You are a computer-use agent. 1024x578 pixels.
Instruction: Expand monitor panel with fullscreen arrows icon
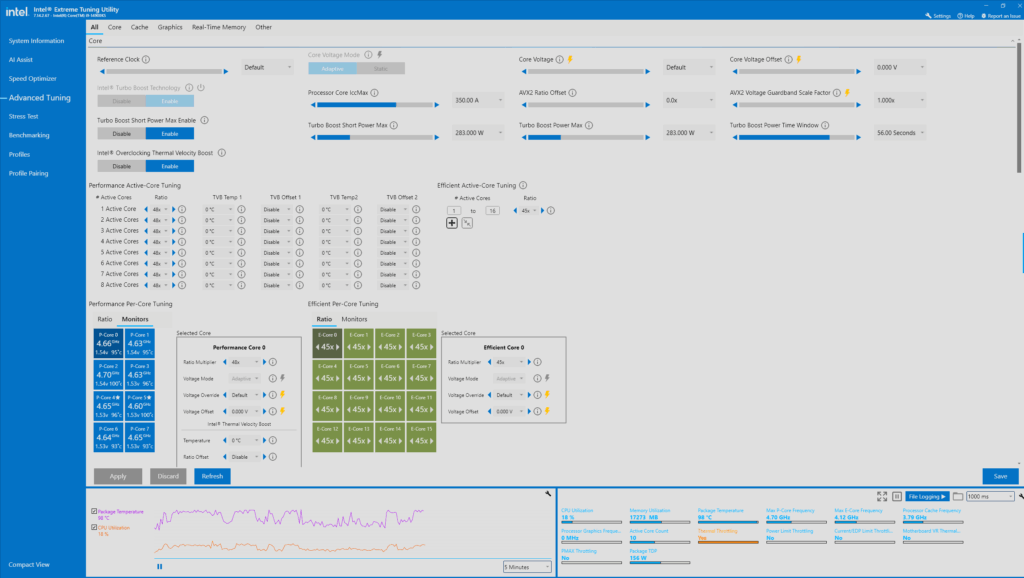pos(882,496)
